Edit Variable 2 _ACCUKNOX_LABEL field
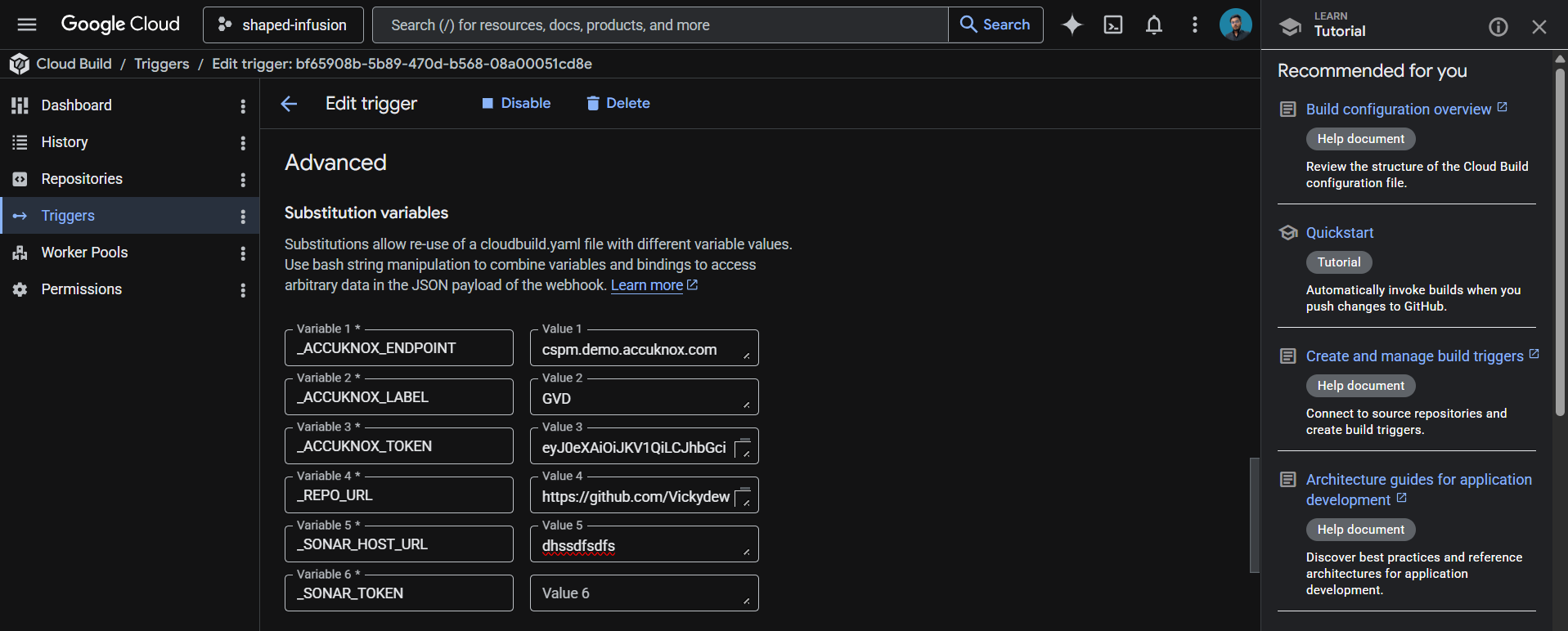The height and width of the screenshot is (631, 1568). click(399, 397)
